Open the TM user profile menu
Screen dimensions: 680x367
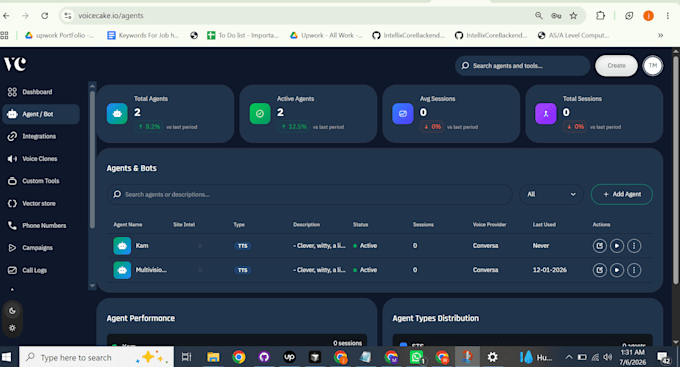(653, 66)
